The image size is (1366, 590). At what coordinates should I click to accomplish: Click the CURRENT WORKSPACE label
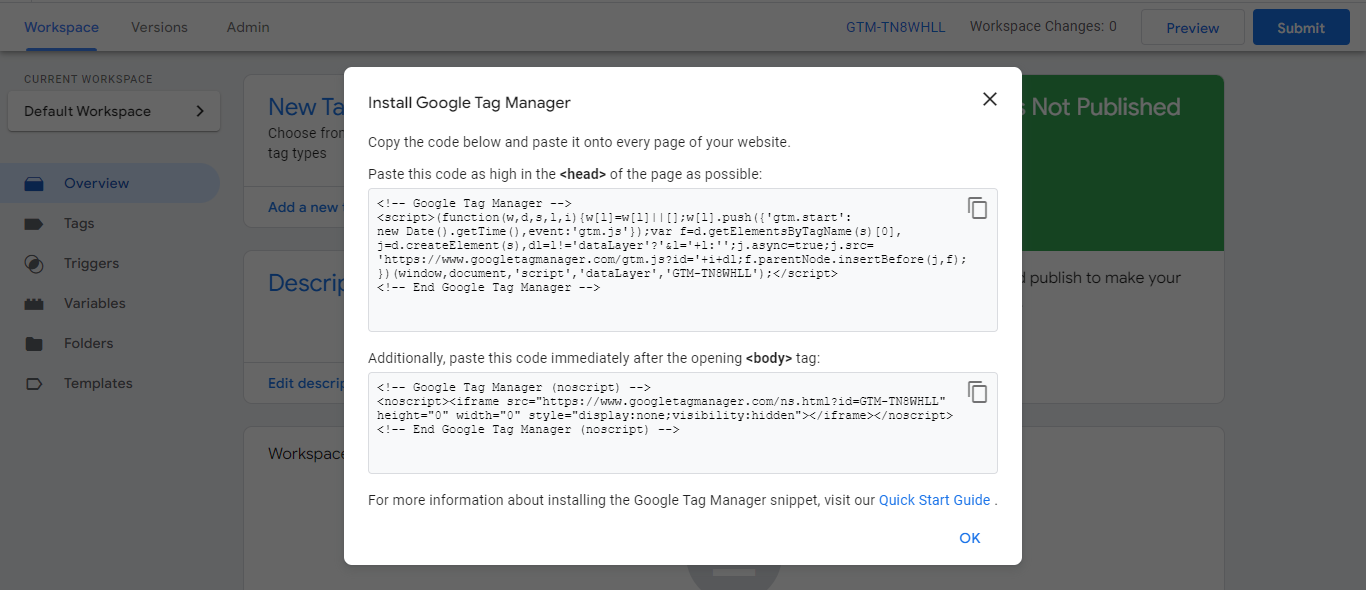point(89,79)
